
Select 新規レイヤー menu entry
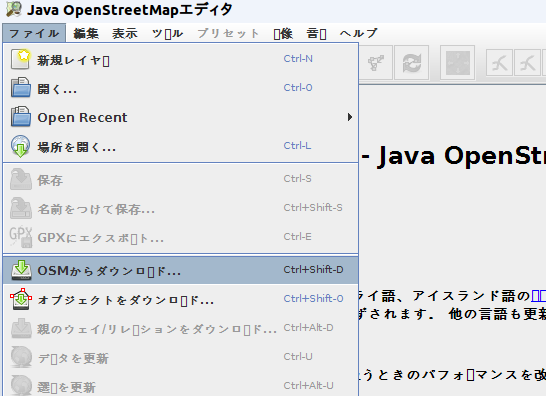pyautogui.click(x=180, y=60)
